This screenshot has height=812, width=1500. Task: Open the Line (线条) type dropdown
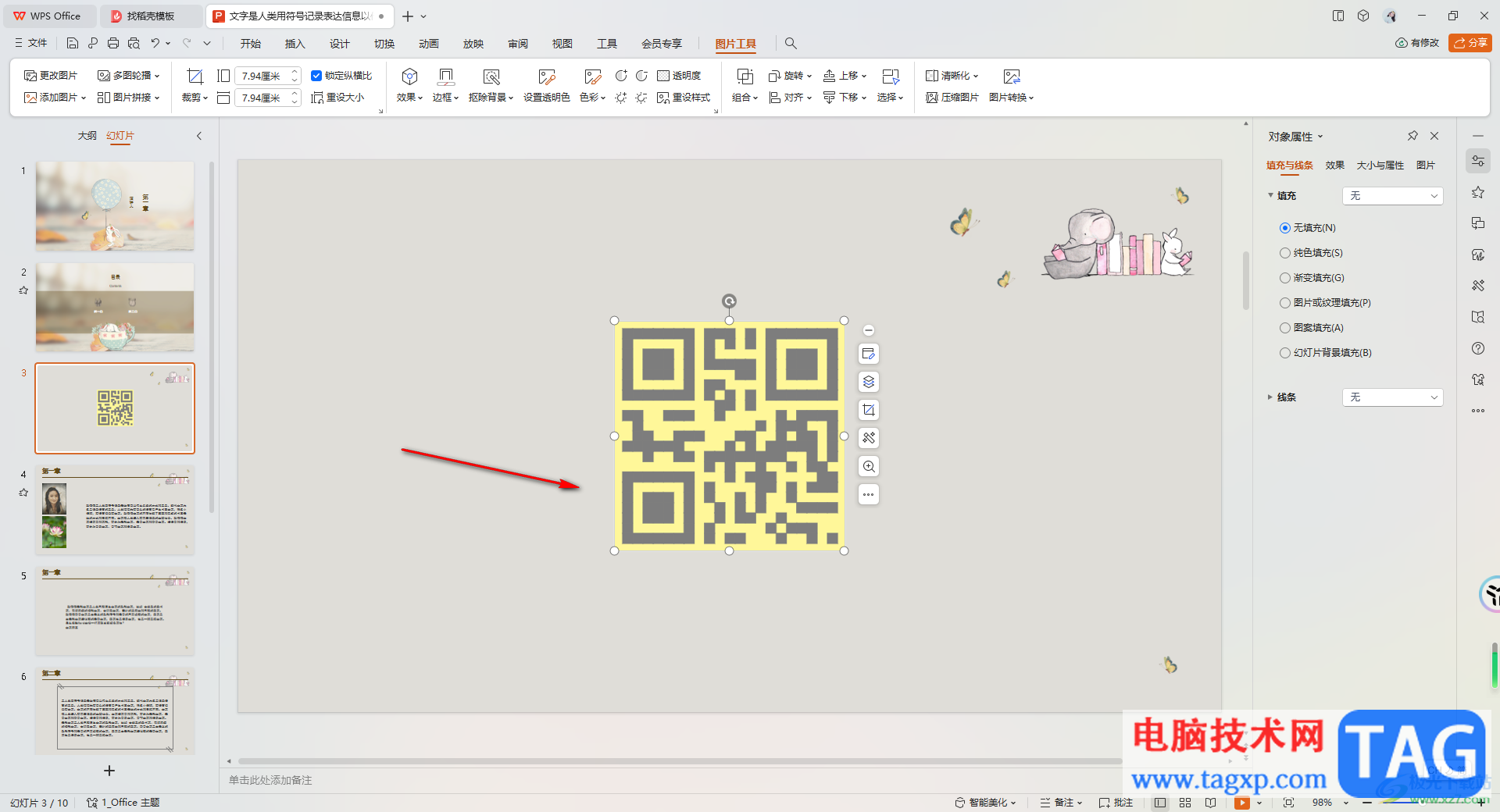(x=1392, y=397)
